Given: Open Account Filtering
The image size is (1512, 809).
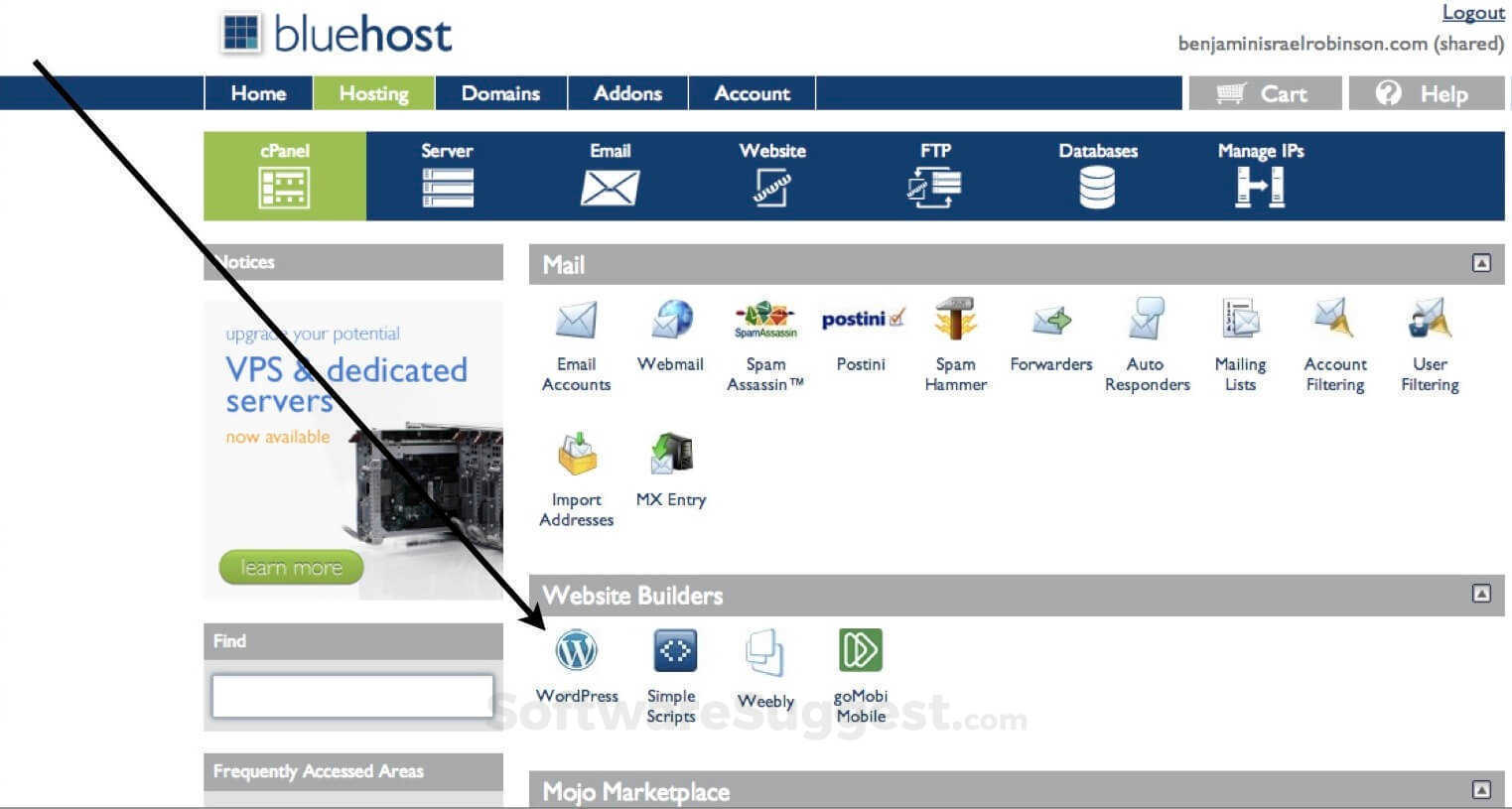Looking at the screenshot, I should coord(1335,345).
